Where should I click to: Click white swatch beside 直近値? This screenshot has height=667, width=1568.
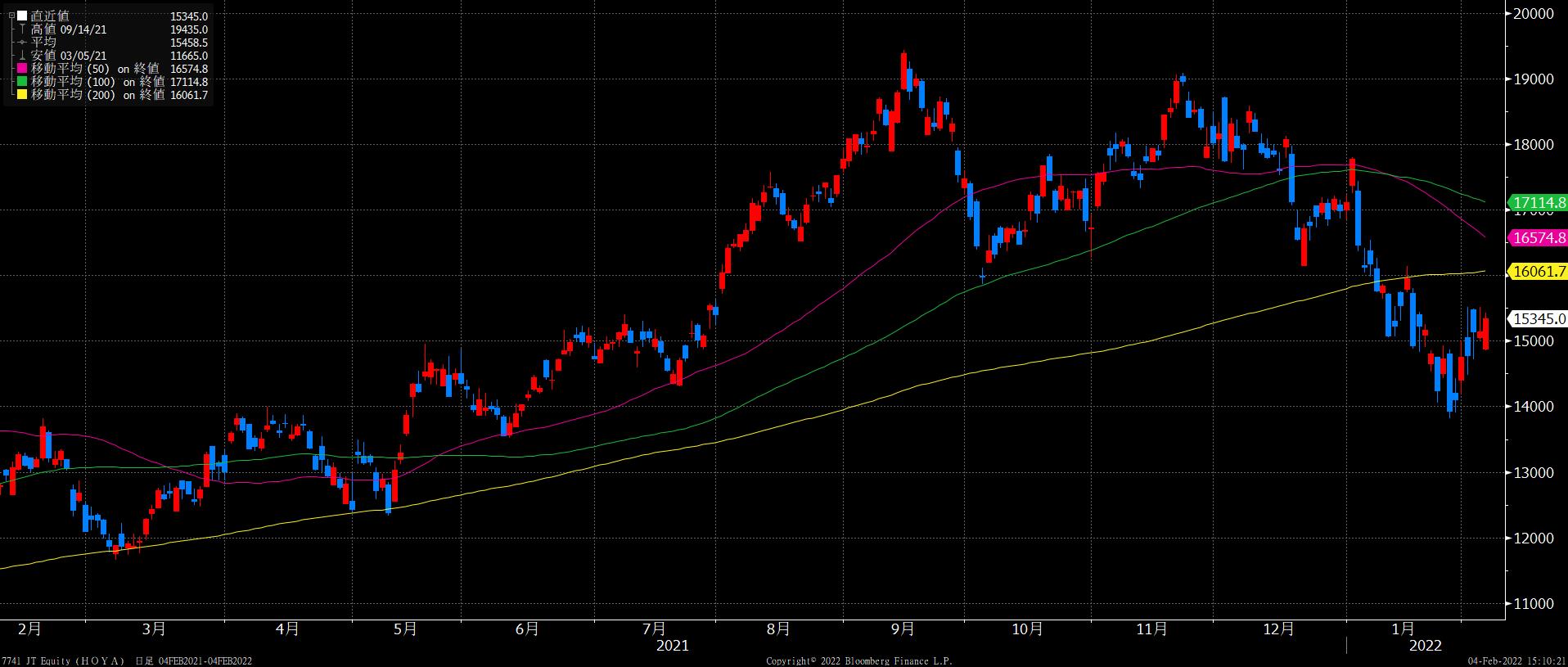pyautogui.click(x=23, y=16)
